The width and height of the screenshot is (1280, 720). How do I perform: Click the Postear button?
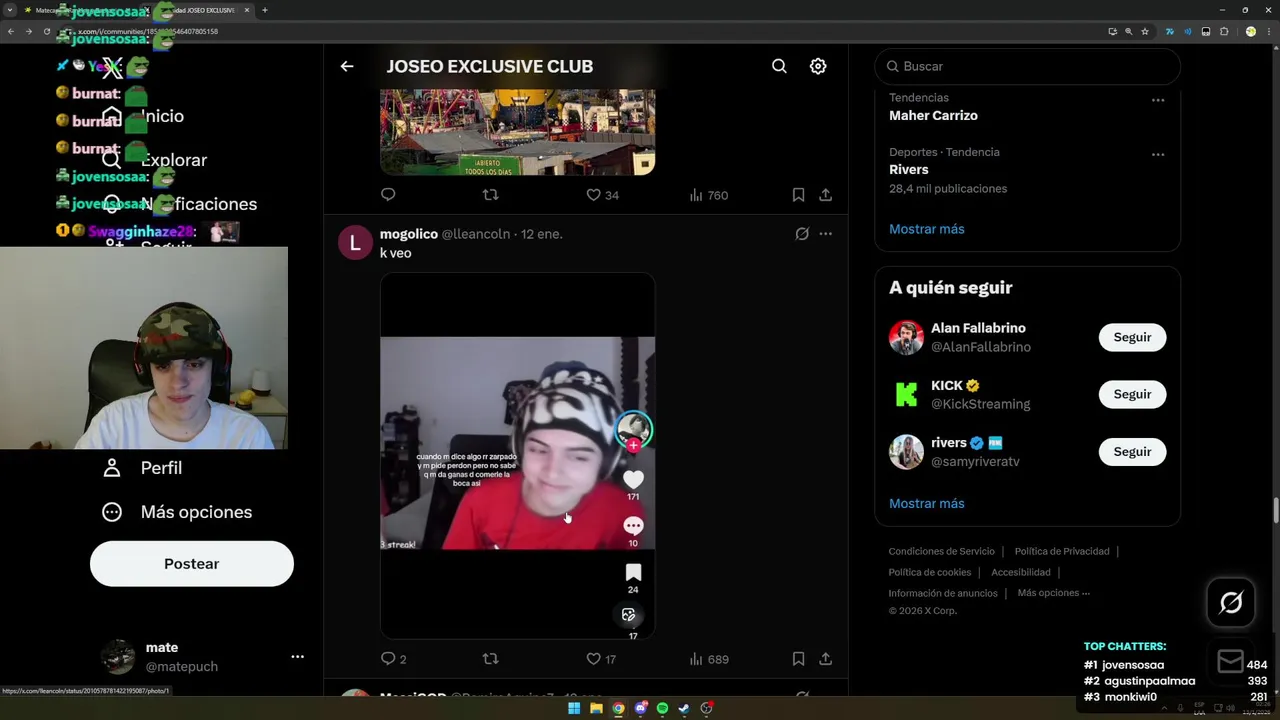192,564
